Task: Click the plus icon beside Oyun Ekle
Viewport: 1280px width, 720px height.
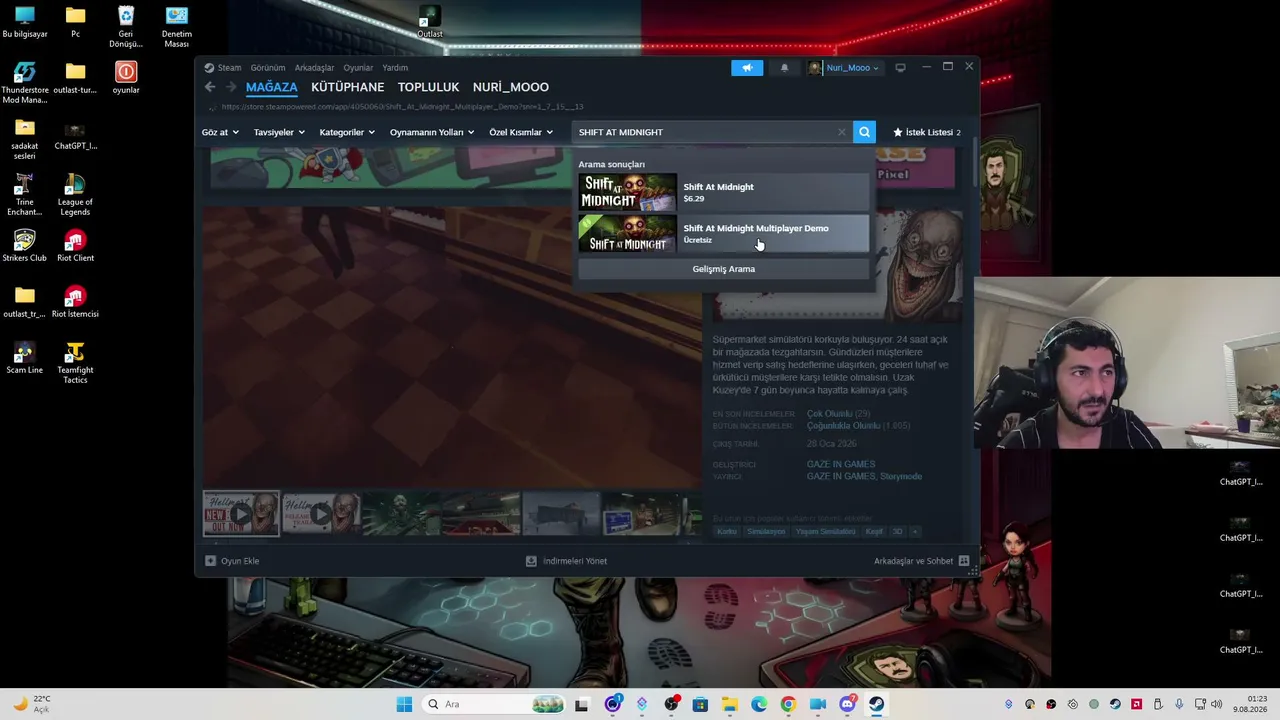Action: click(x=210, y=561)
